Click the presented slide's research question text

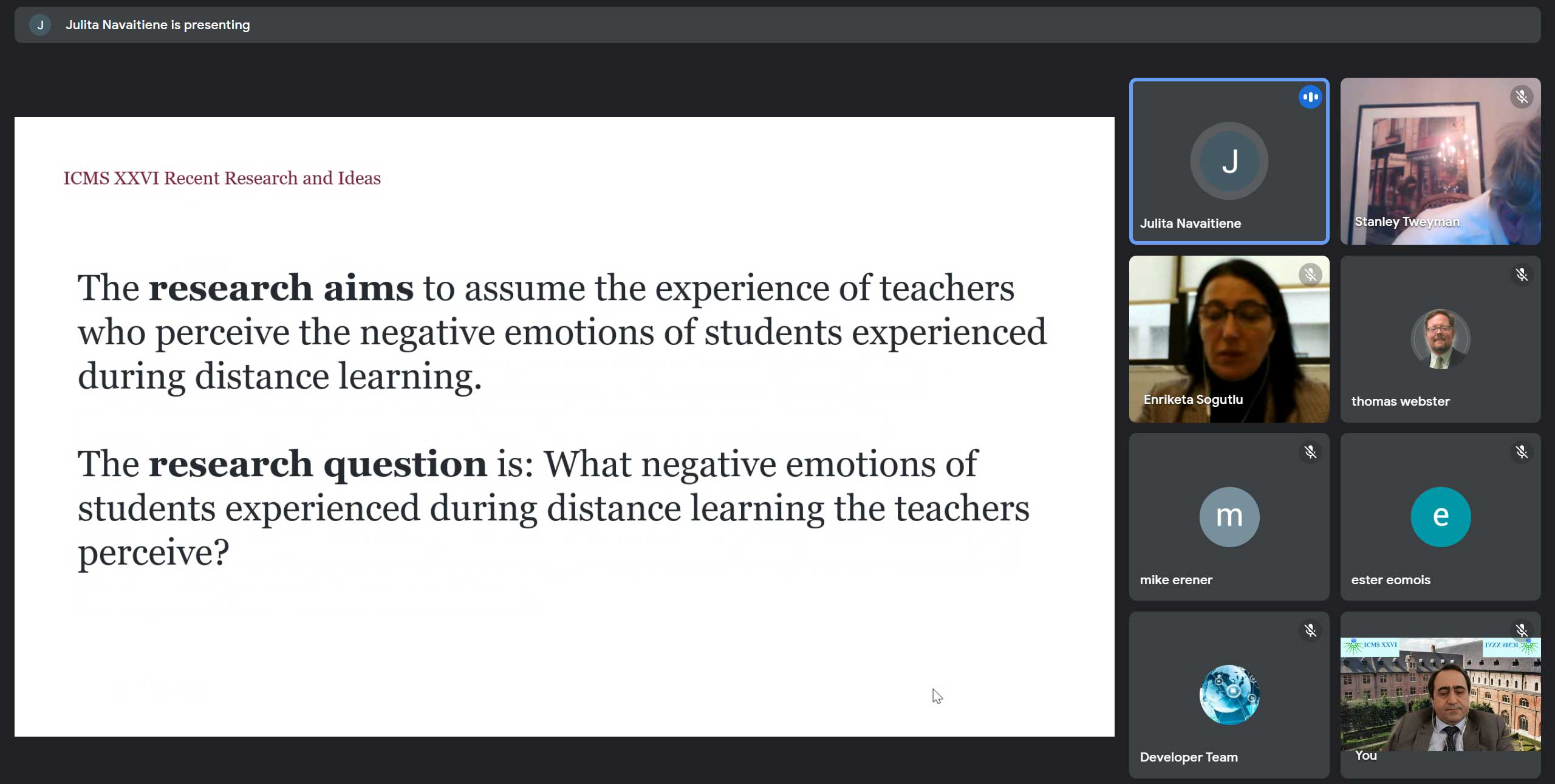553,508
